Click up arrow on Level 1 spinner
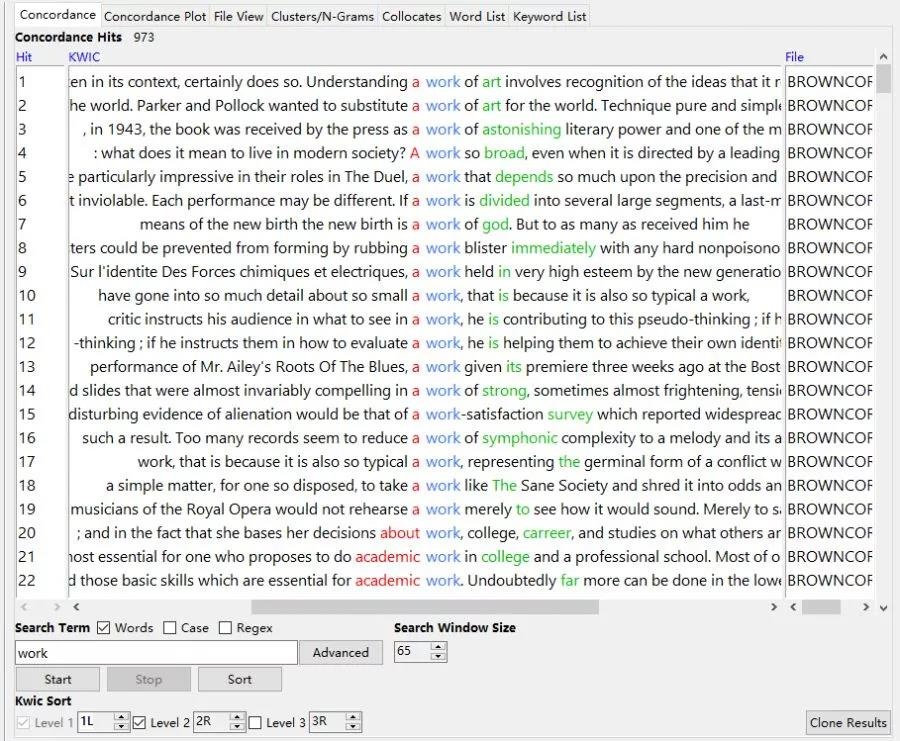The image size is (900, 741). click(121, 718)
